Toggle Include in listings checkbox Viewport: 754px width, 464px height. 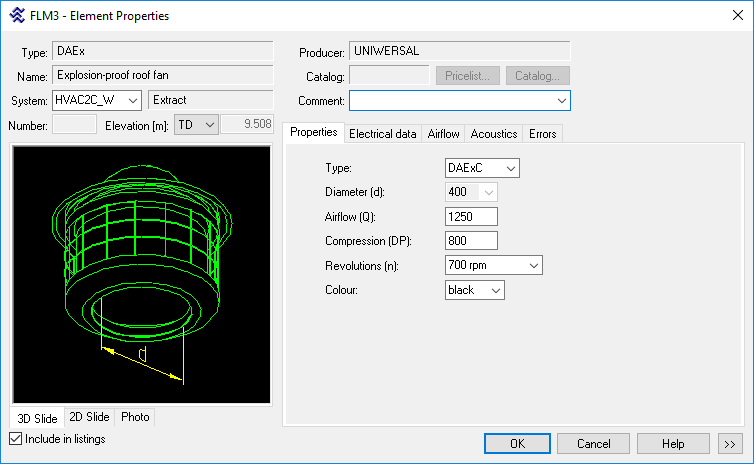[15, 439]
